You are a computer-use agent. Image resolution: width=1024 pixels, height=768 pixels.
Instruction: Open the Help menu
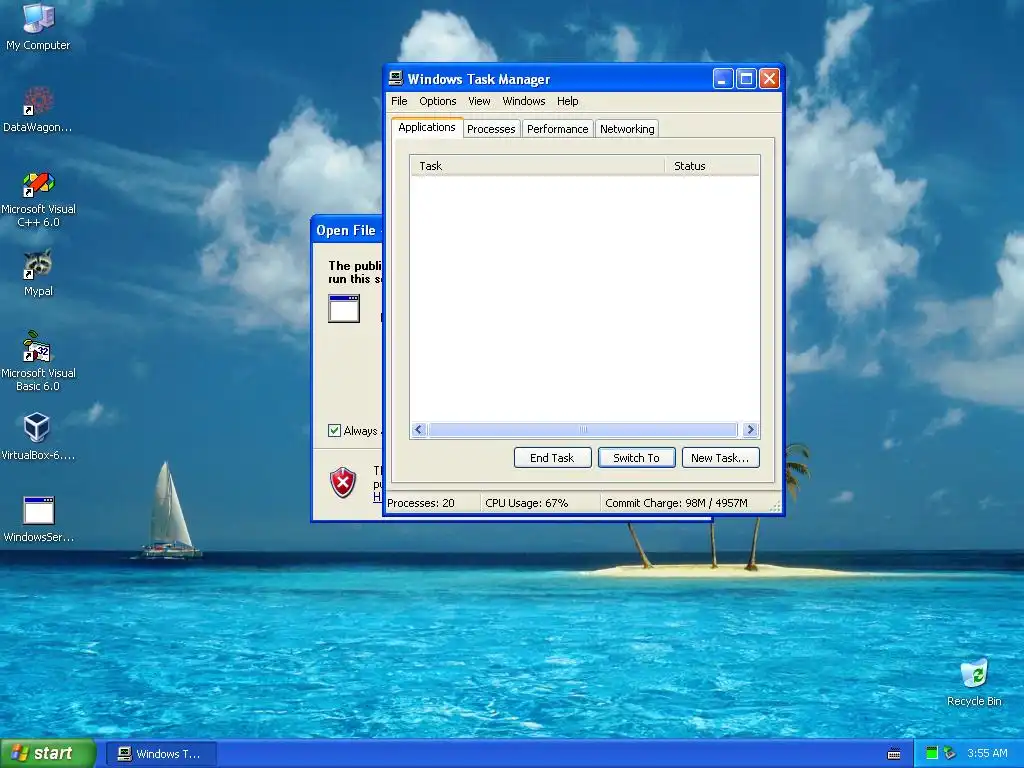point(568,101)
